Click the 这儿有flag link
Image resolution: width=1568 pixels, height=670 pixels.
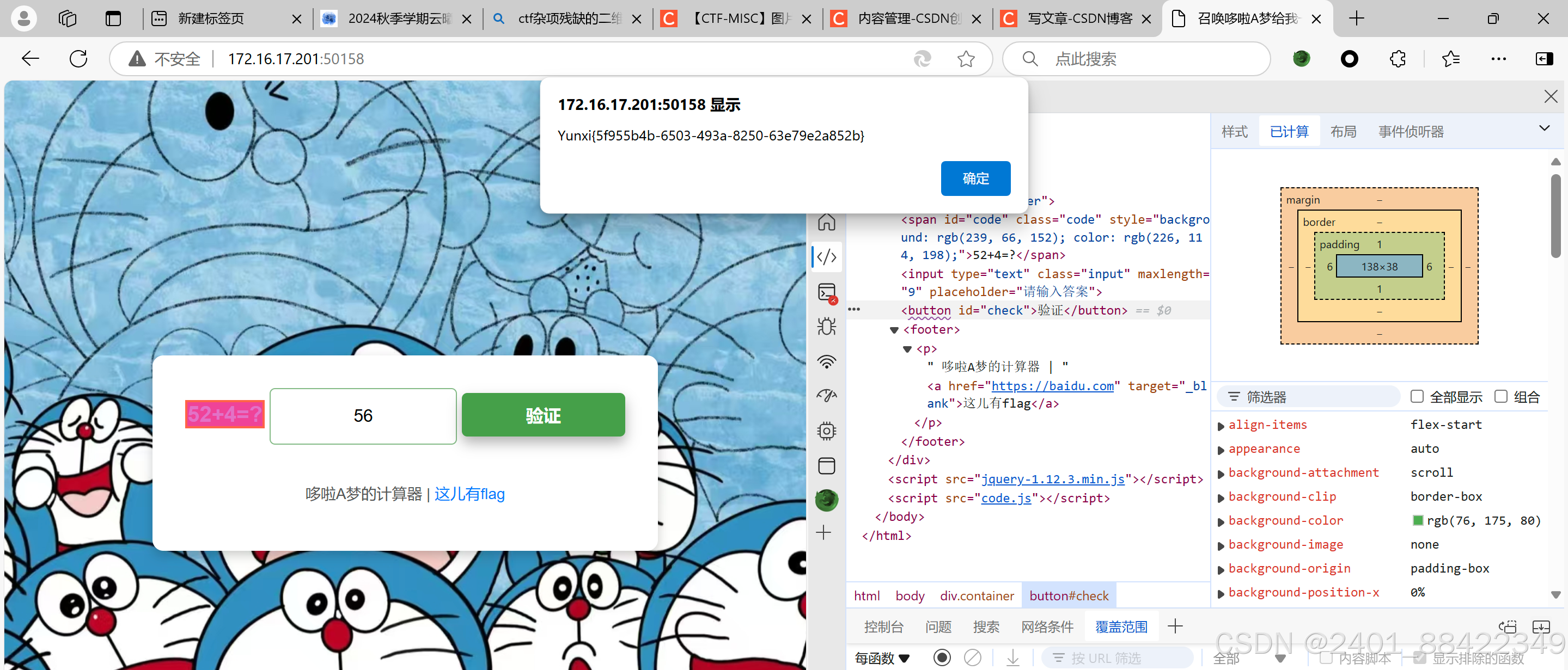(469, 494)
